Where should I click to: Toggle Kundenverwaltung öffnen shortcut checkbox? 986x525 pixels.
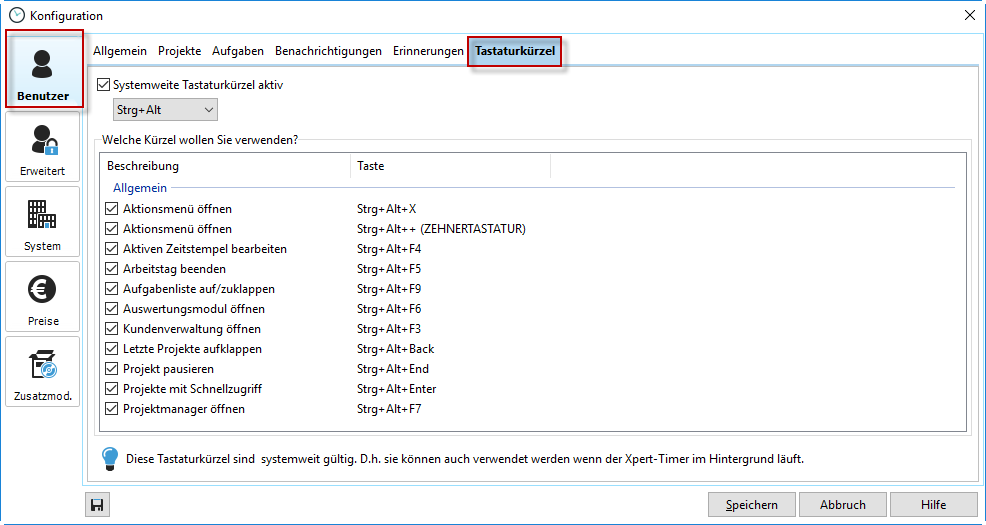(112, 329)
